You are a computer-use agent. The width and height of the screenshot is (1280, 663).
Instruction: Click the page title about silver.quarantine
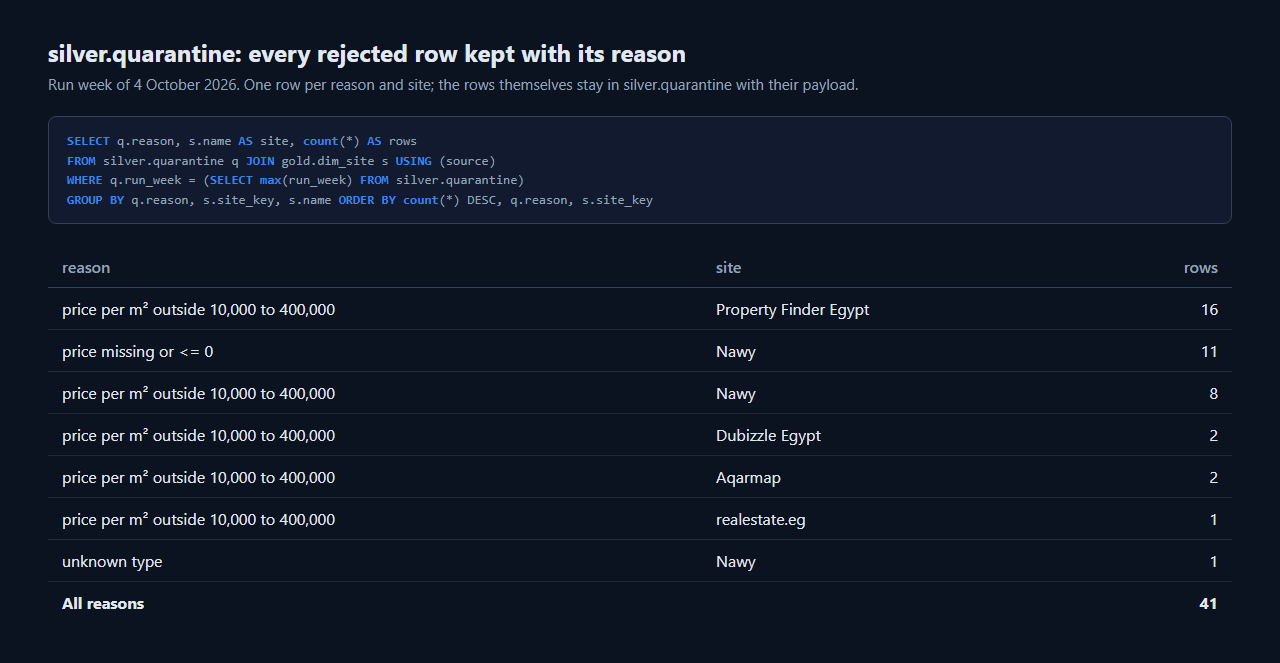(x=367, y=54)
